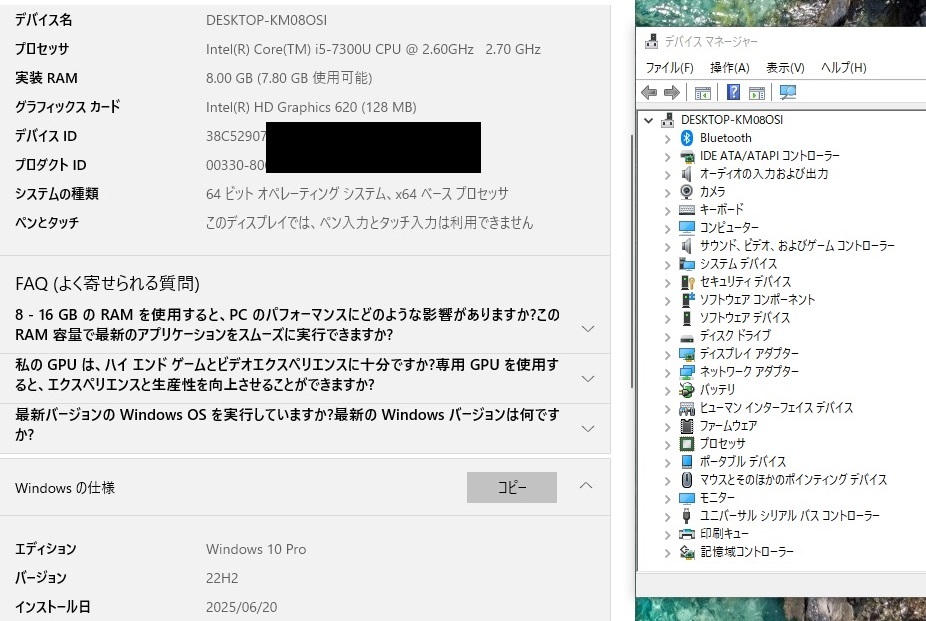
Task: Select the ソフトウェア デバイス row
Action: pos(745,318)
